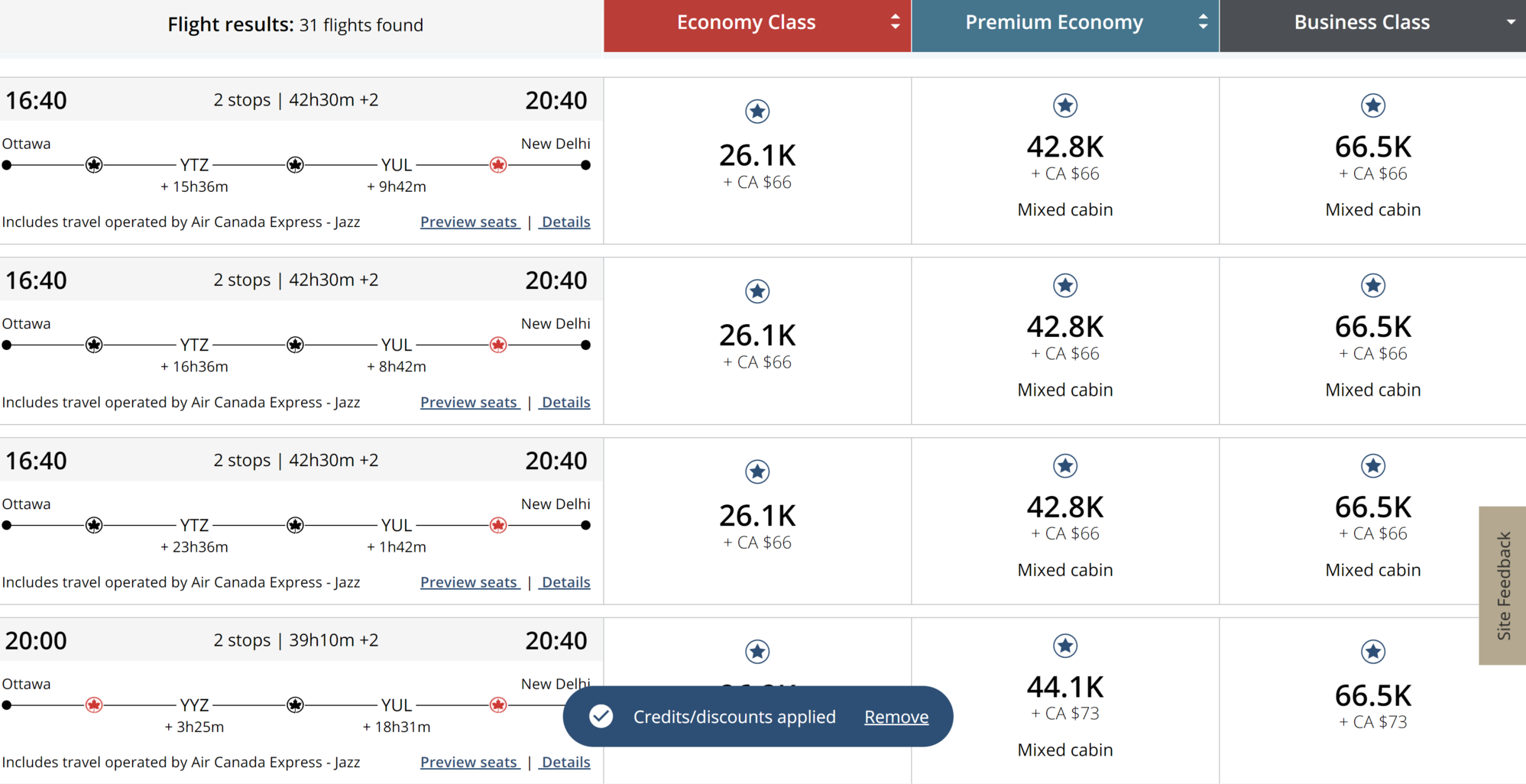
Task: Choose the second flight's 42.8K premium mixed cabin fare
Action: coord(1065,341)
